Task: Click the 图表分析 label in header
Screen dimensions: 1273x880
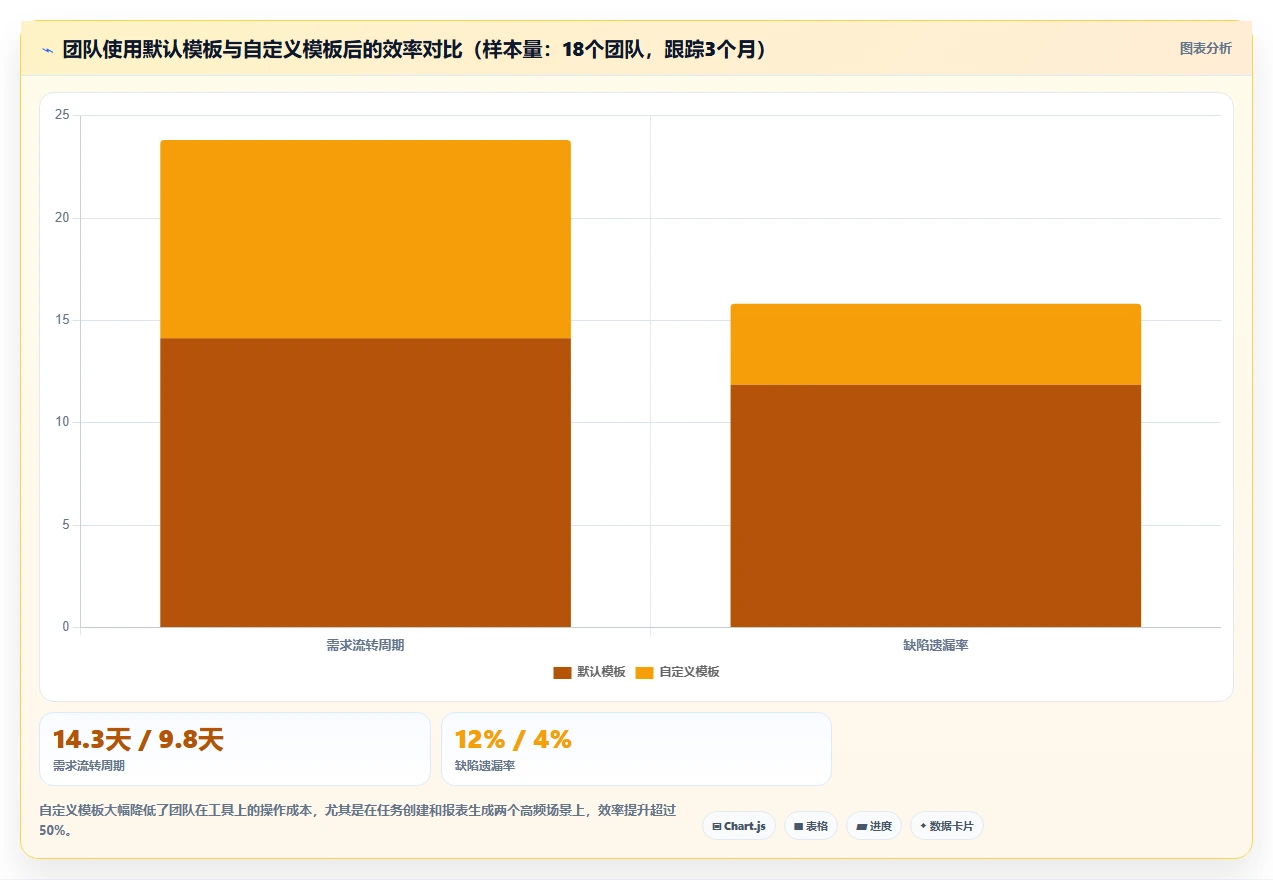Action: [1206, 48]
